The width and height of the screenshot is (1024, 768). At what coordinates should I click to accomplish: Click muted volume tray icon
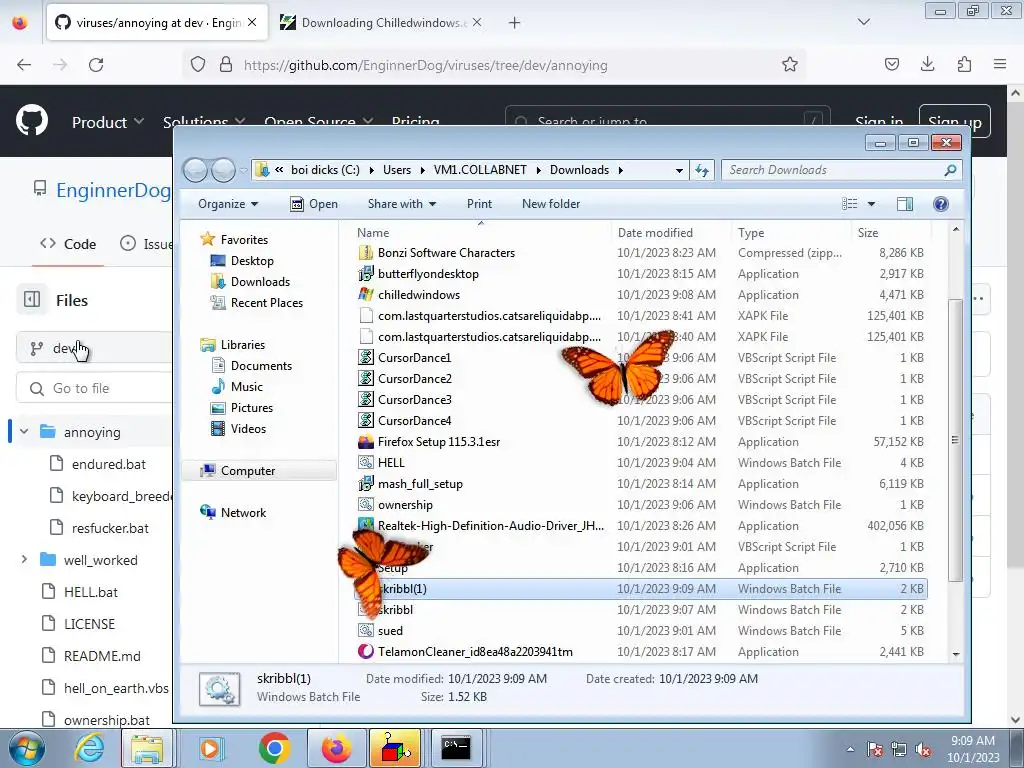[923, 750]
